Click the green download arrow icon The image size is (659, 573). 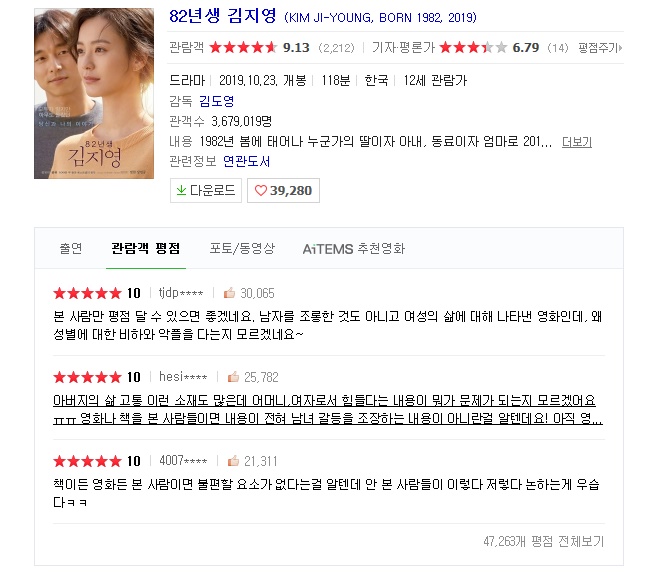click(181, 190)
